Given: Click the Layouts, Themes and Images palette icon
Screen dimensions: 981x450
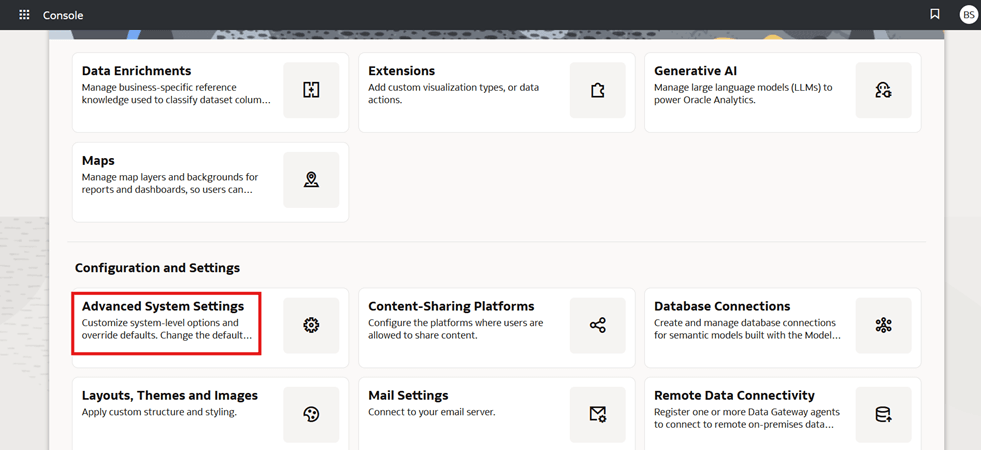Looking at the screenshot, I should click(311, 414).
